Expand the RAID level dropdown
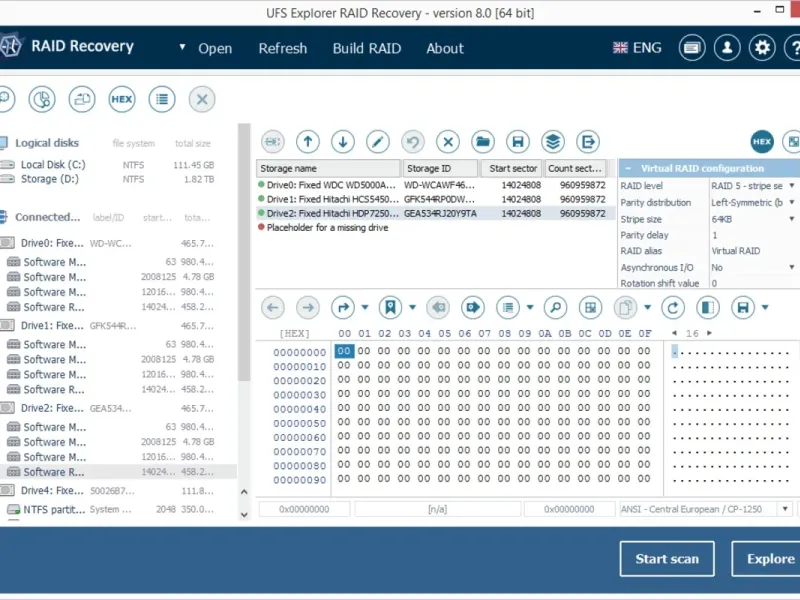 pyautogui.click(x=792, y=186)
